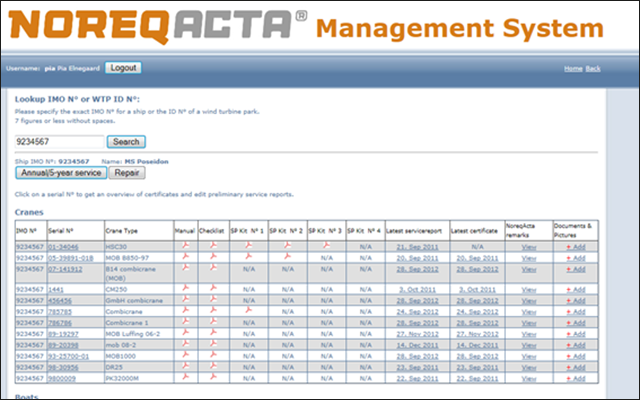
Task: Open SP Kit Nº 3 PDF for HSC30
Action: coord(326,245)
